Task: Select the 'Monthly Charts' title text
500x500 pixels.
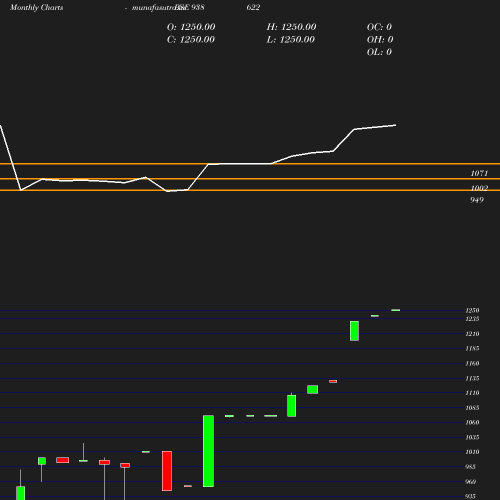Action: pyautogui.click(x=37, y=7)
